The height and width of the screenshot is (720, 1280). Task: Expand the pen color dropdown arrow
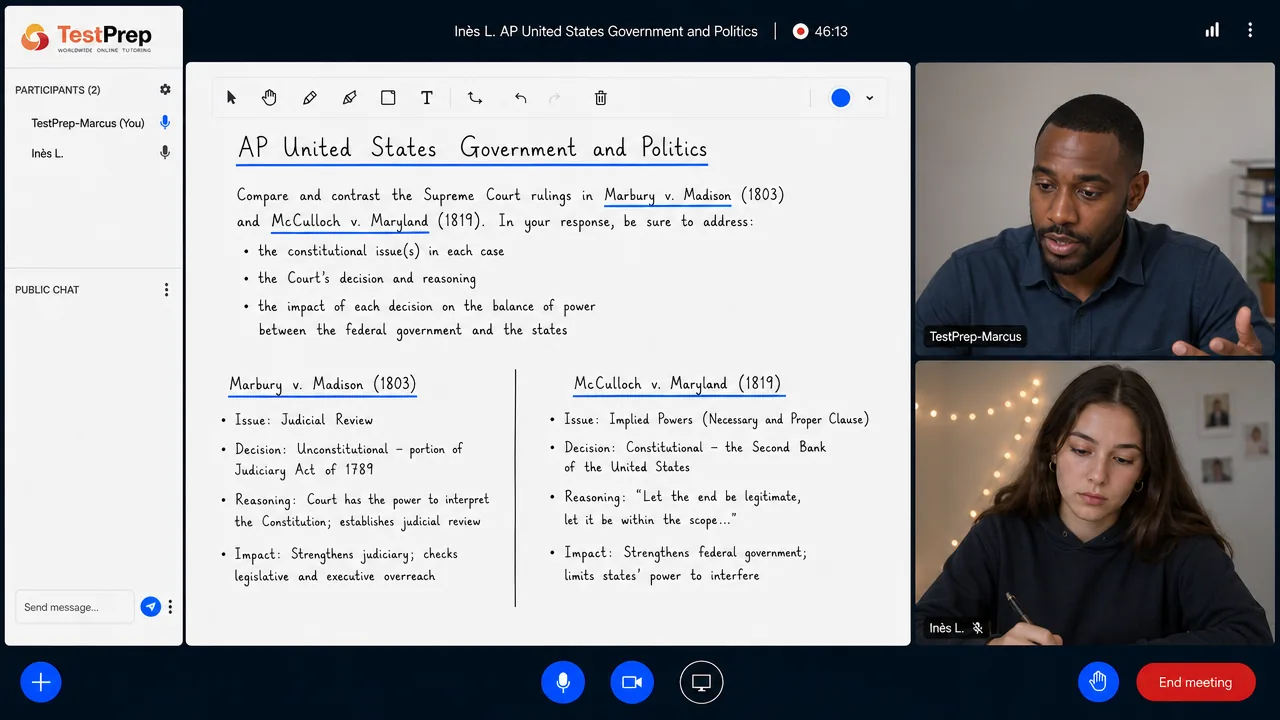tap(870, 98)
